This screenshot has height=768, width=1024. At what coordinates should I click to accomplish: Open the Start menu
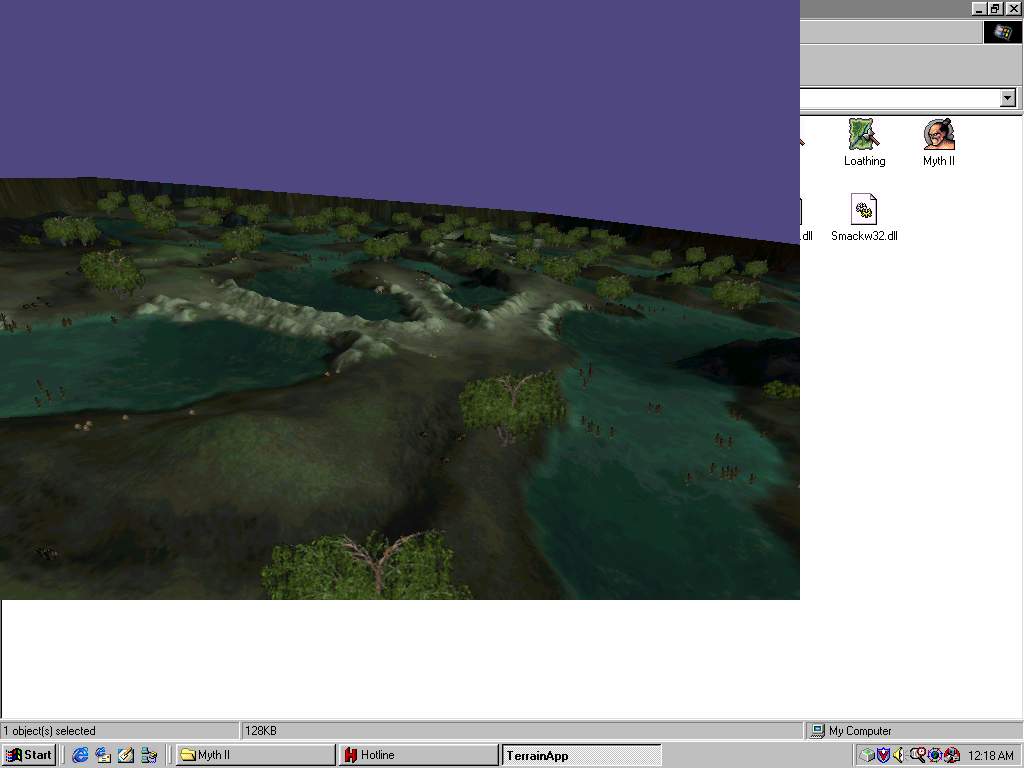28,755
